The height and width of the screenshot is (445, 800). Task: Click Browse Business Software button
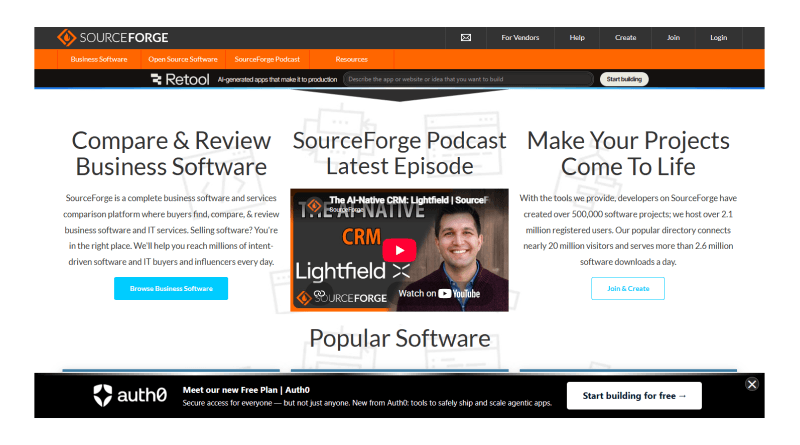pyautogui.click(x=171, y=288)
